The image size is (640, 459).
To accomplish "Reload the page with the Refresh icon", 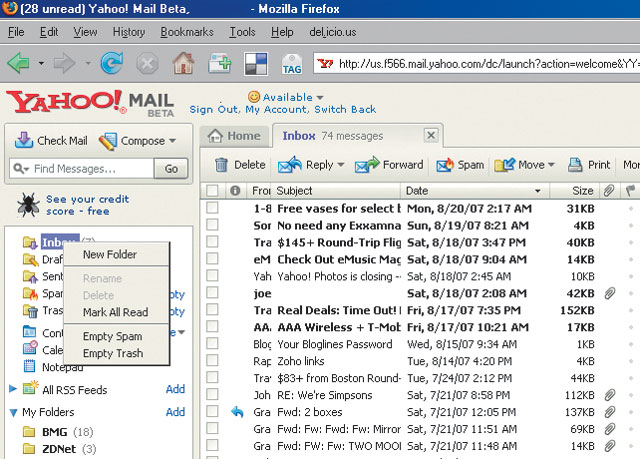I will click(112, 63).
